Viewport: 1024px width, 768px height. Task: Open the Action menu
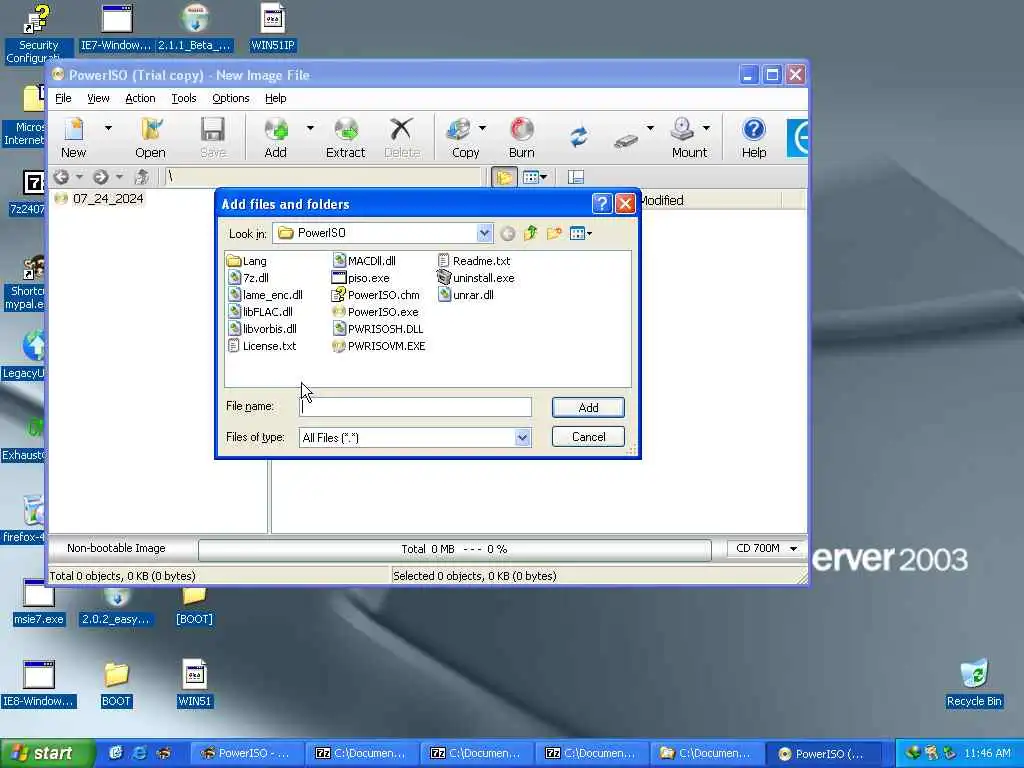tap(140, 98)
